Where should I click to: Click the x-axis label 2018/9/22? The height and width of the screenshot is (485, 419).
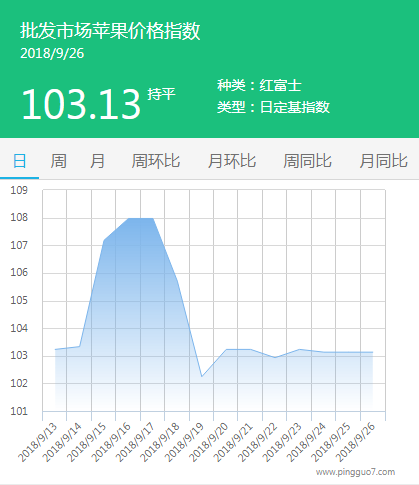pos(258,442)
